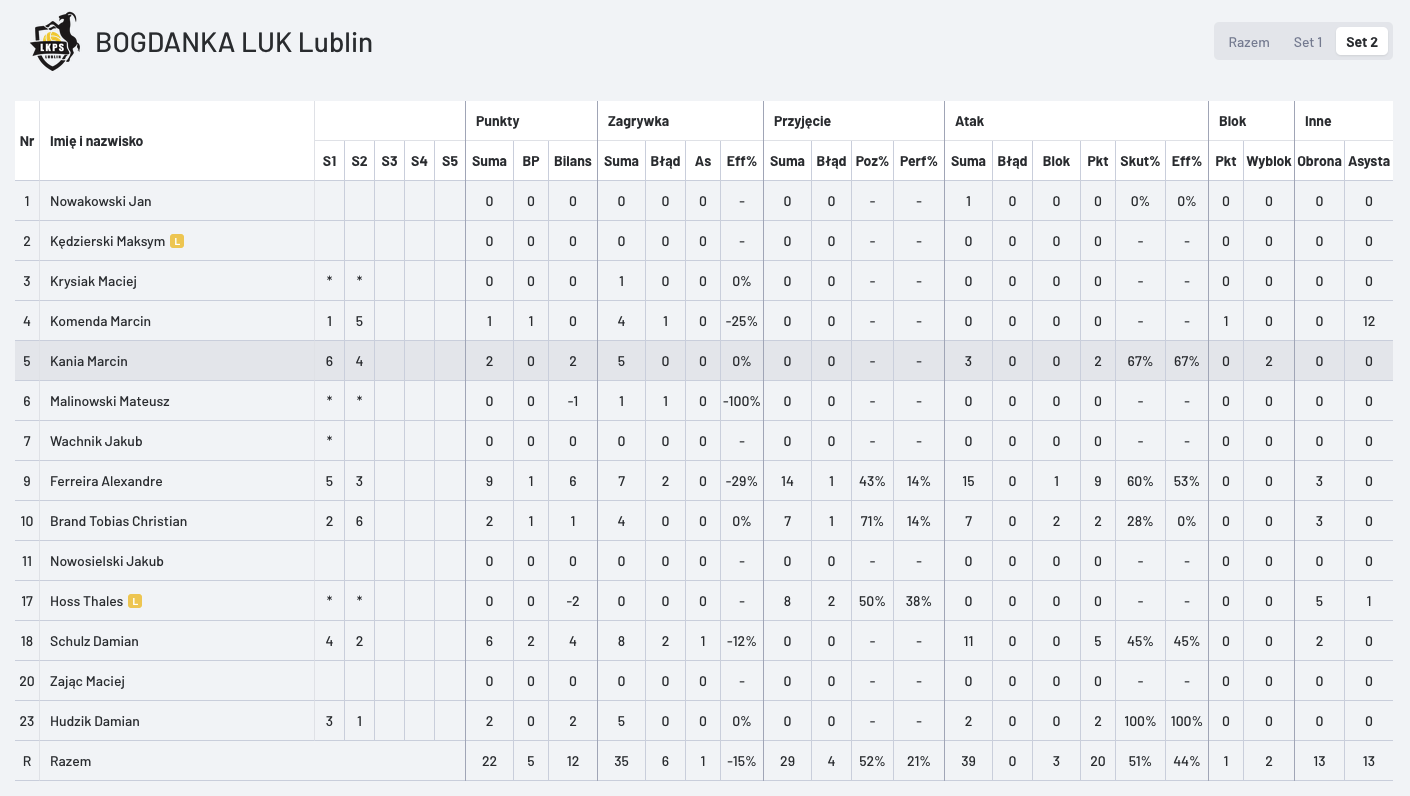Select the Kania Marcin row name

[89, 361]
